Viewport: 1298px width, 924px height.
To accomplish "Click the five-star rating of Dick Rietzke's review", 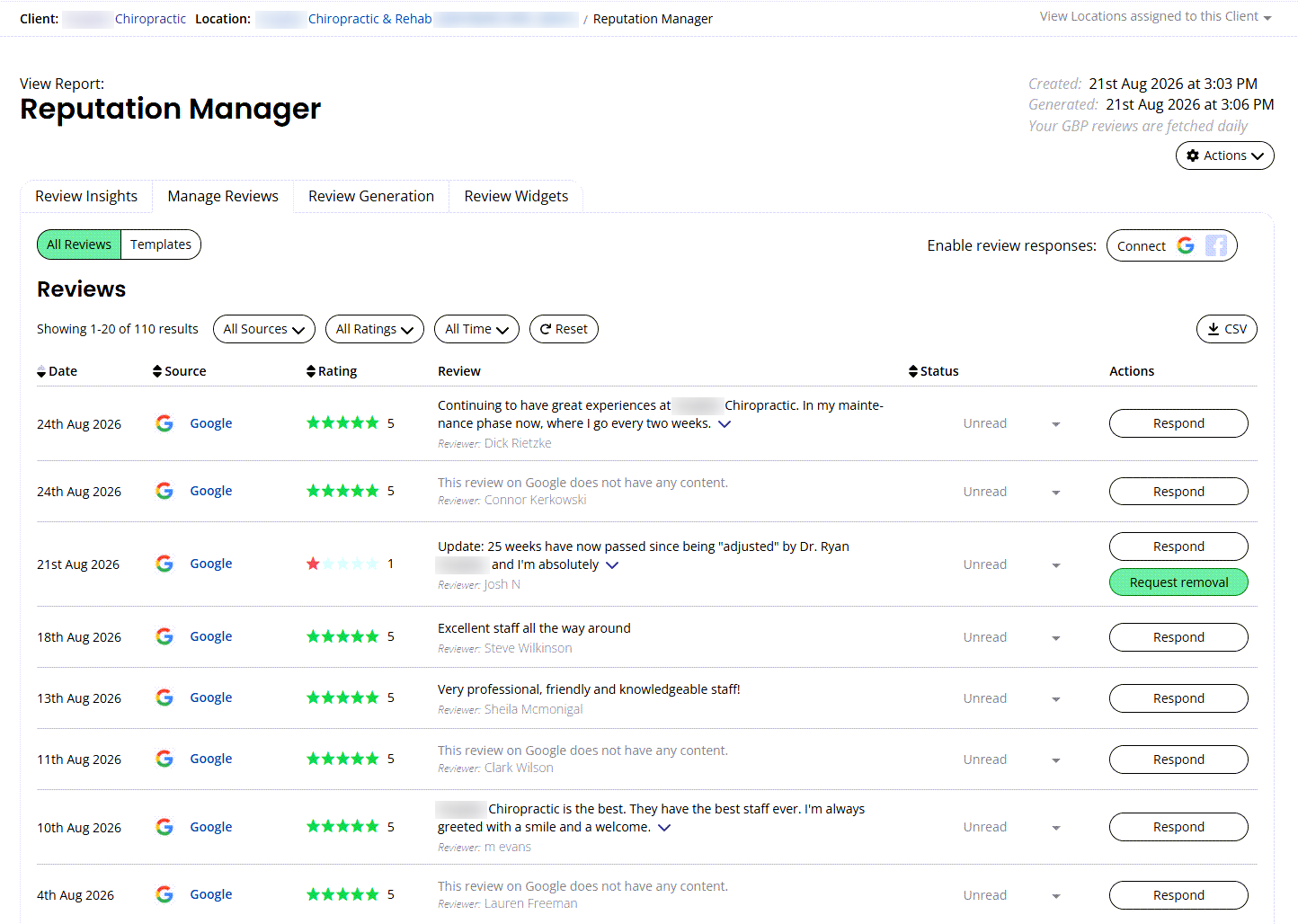I will click(x=342, y=422).
